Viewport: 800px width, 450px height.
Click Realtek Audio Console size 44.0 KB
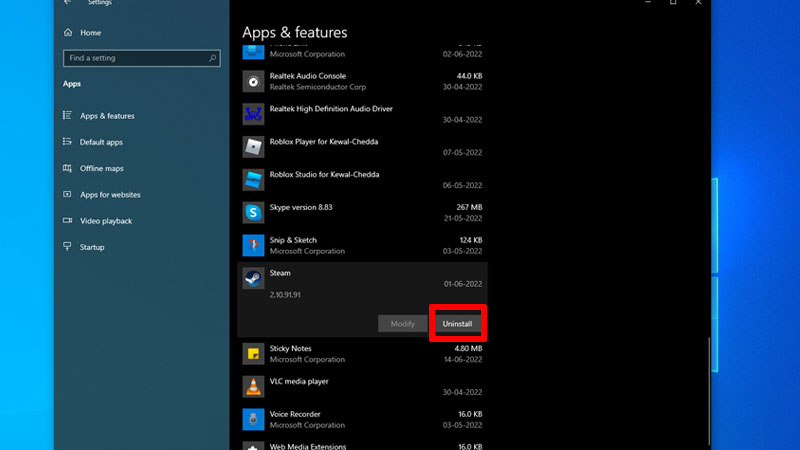(x=469, y=76)
